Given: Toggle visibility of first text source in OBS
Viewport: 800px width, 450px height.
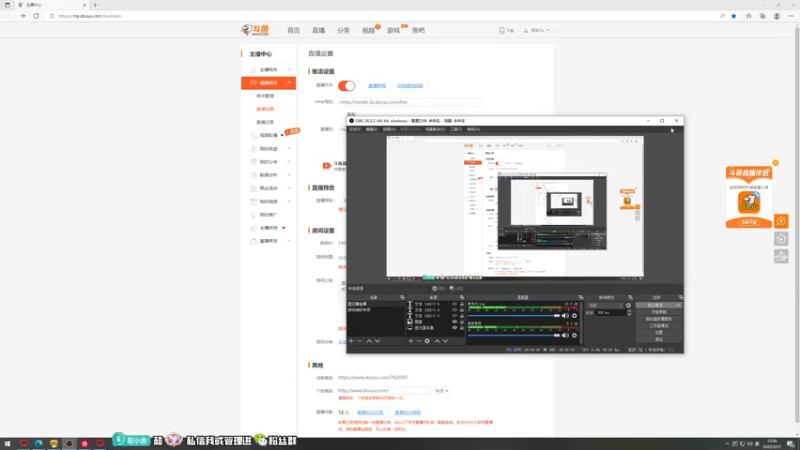Looking at the screenshot, I should [455, 304].
